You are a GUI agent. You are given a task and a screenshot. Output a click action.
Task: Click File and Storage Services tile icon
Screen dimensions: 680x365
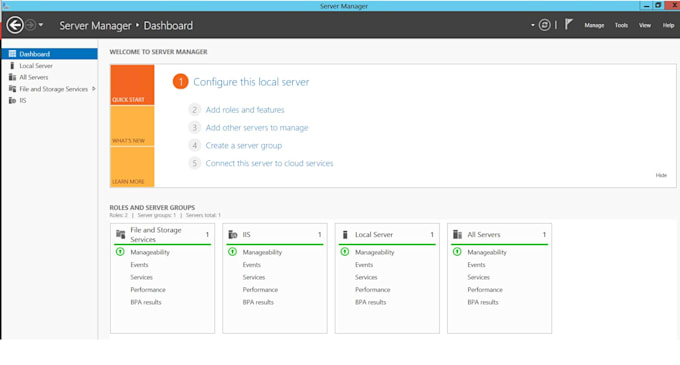[121, 235]
